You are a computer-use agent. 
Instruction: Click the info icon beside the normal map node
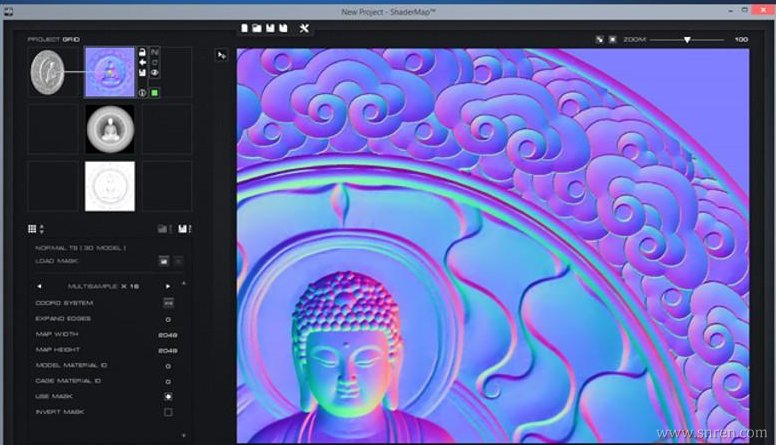coord(142,93)
